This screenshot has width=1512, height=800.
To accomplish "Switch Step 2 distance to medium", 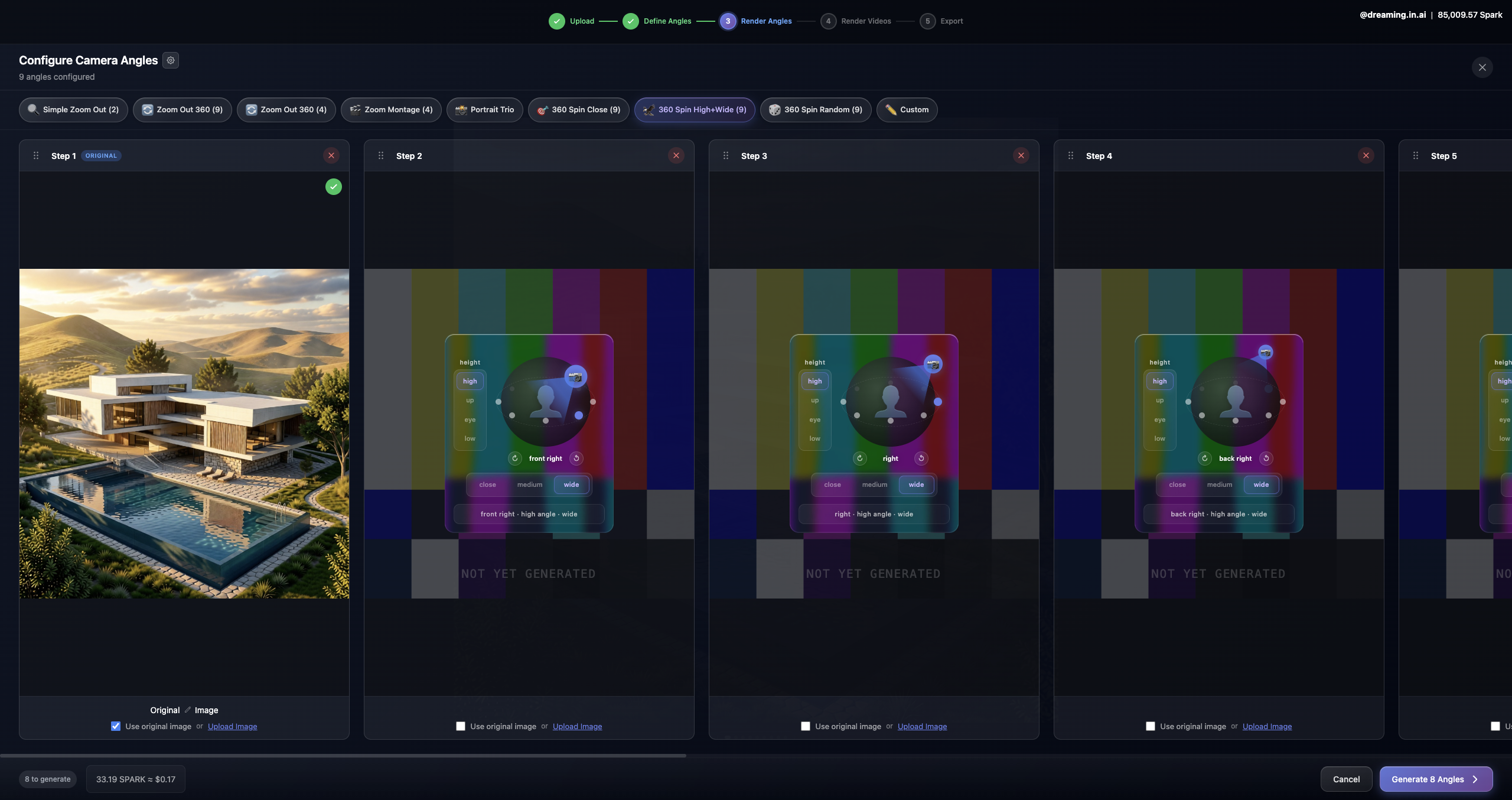I will [529, 484].
